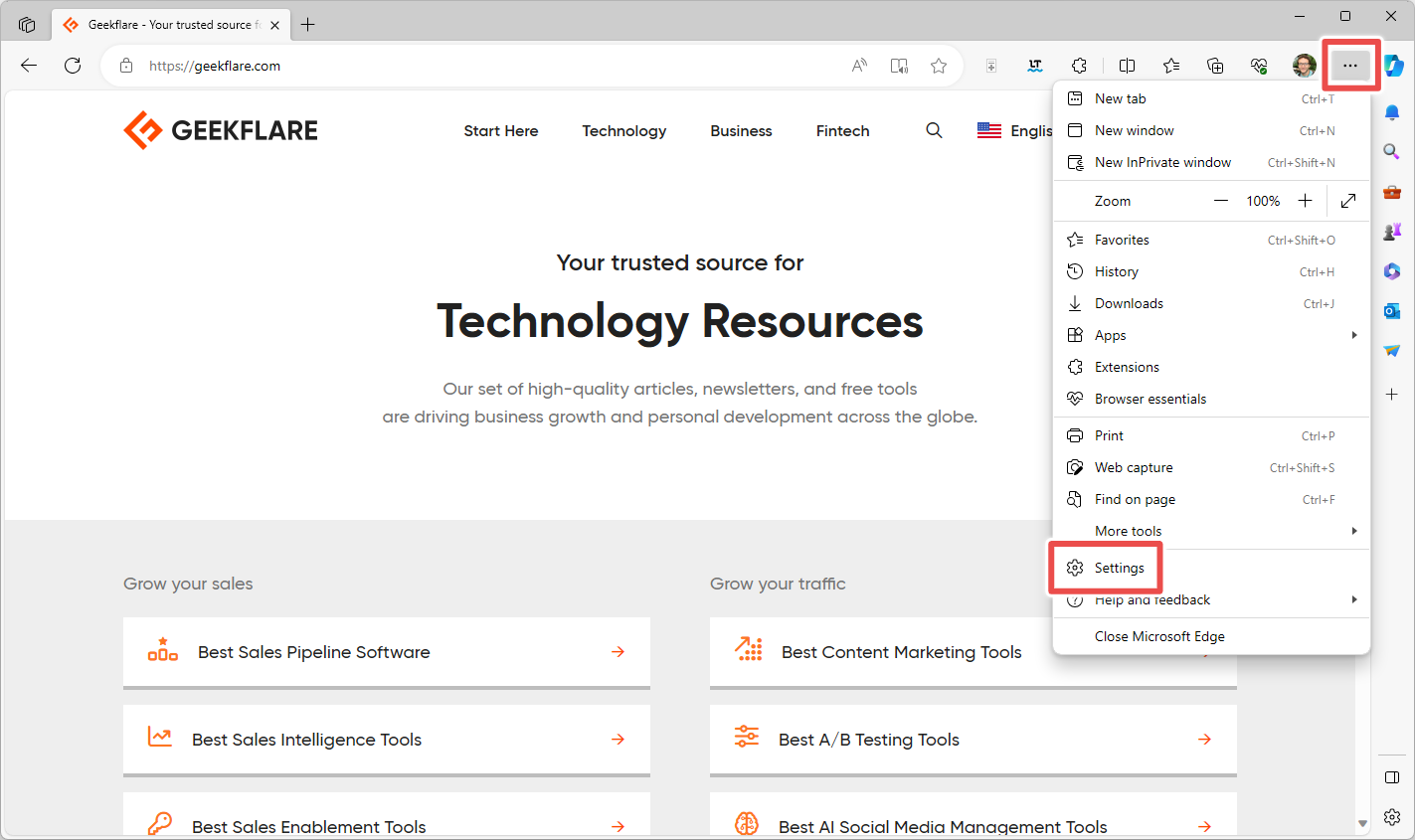This screenshot has width=1415, height=840.
Task: Click the Browser essentials heart icon in toolbar
Action: pos(1259,66)
